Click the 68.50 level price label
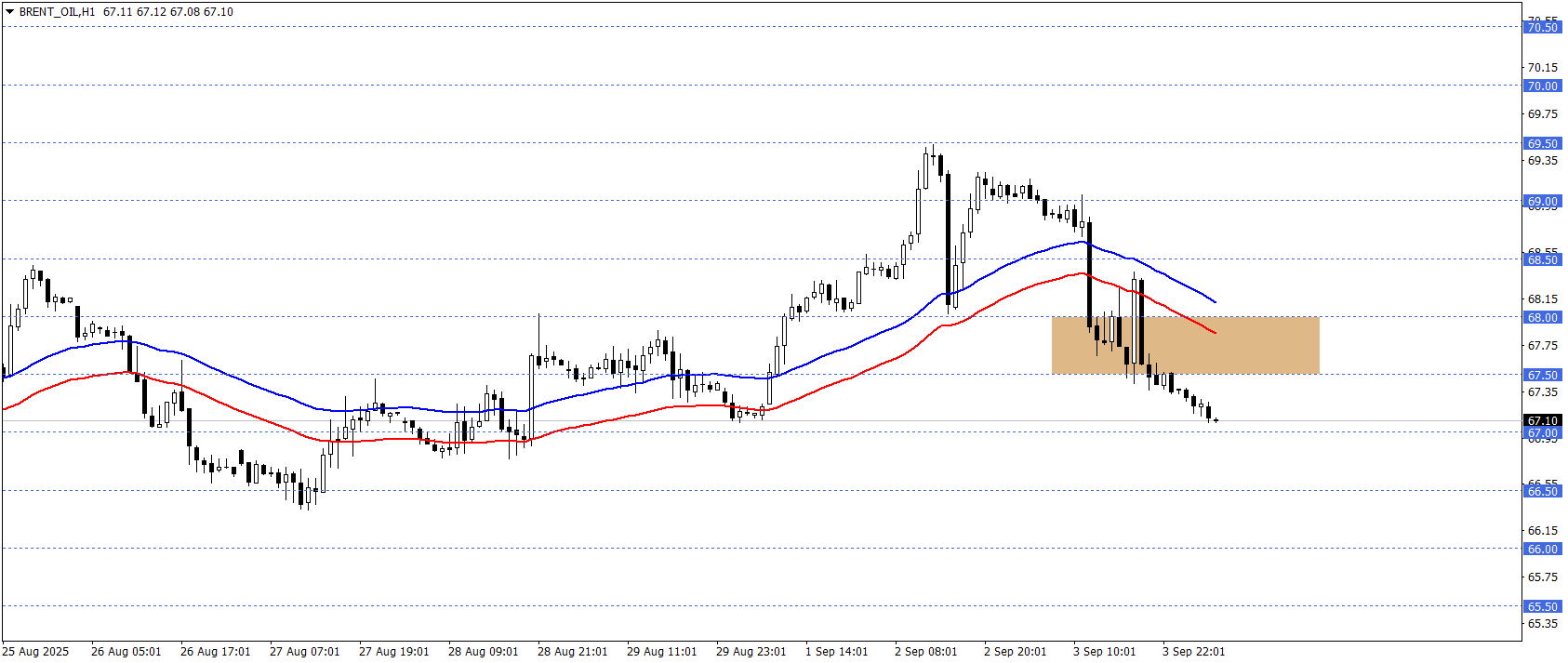The width and height of the screenshot is (1568, 663). [1542, 260]
